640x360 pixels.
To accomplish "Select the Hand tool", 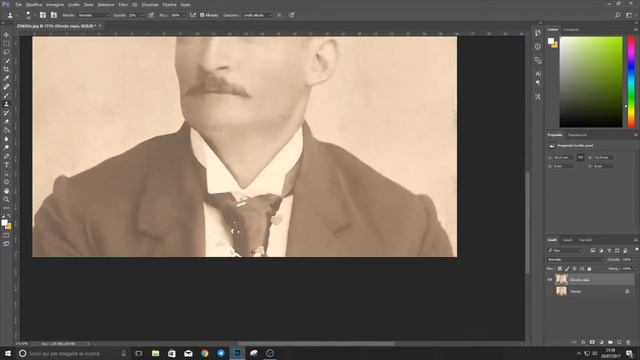I will pos(6,191).
